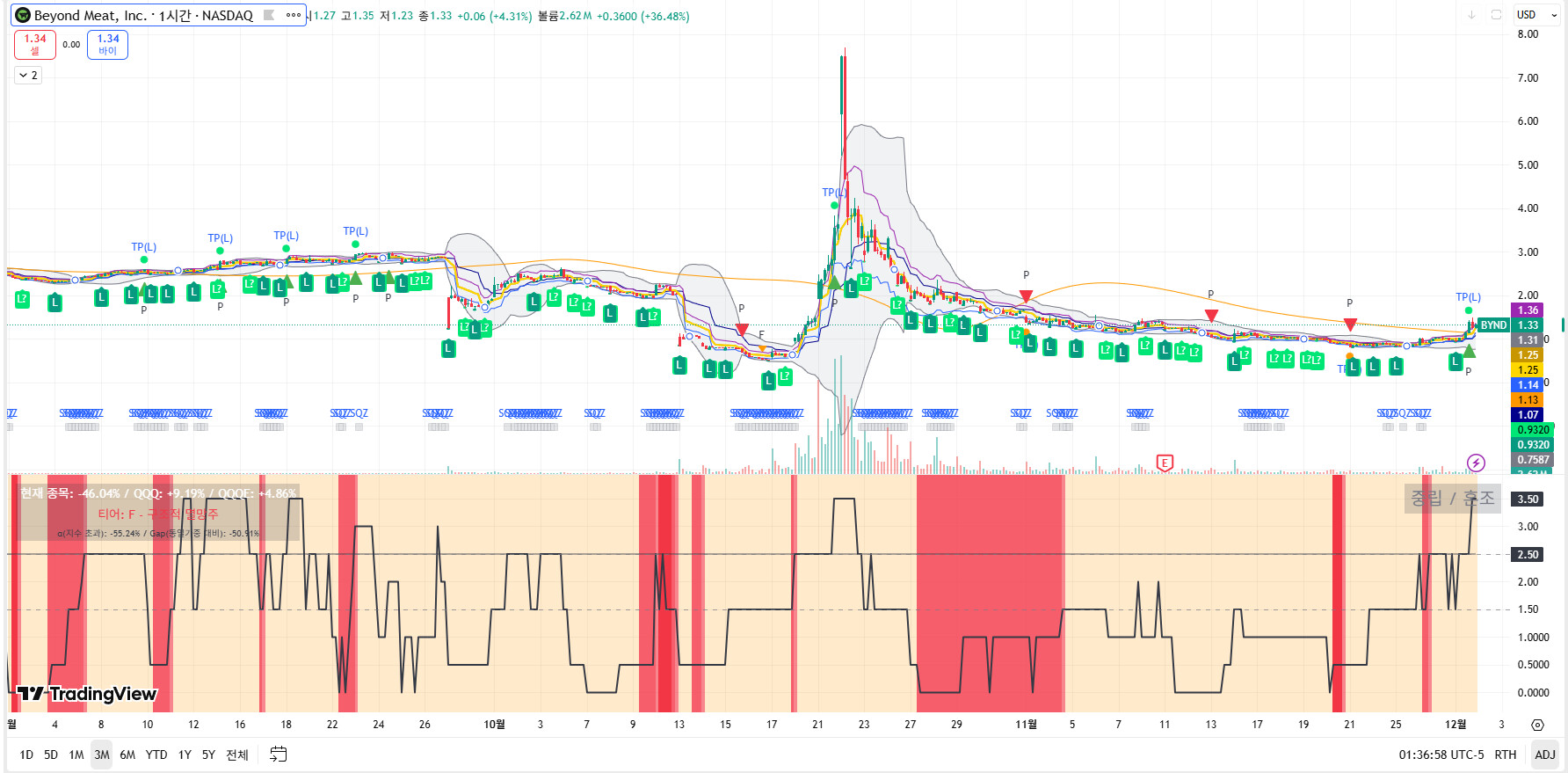Image resolution: width=1568 pixels, height=773 pixels.
Task: Open the date range calendar icon
Action: 278,755
